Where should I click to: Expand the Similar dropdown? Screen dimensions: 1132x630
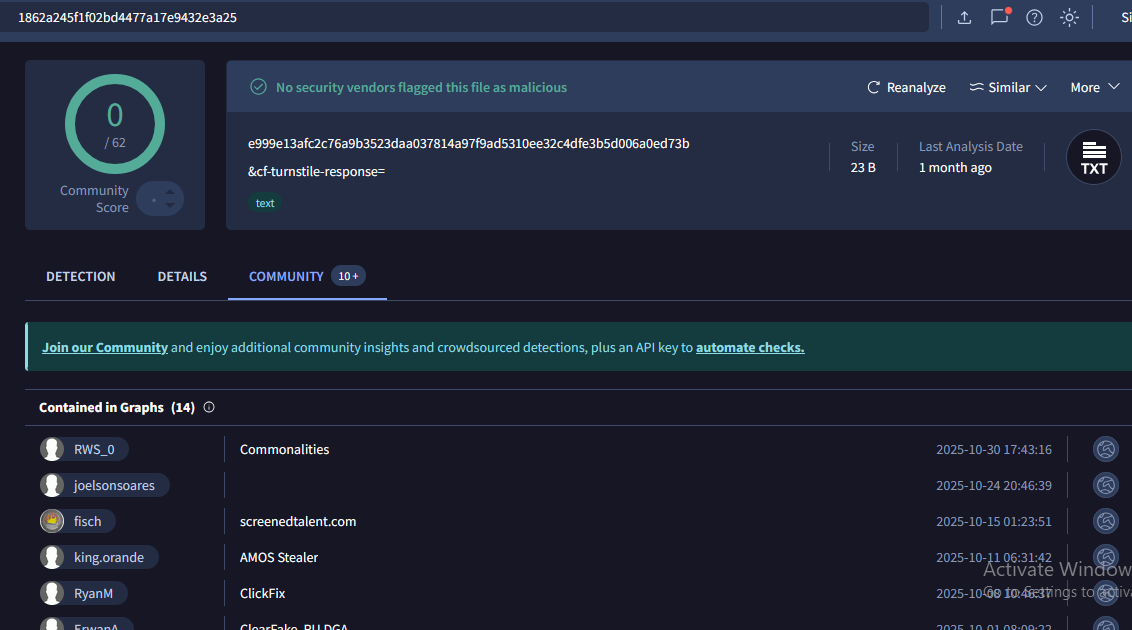[x=1008, y=88]
